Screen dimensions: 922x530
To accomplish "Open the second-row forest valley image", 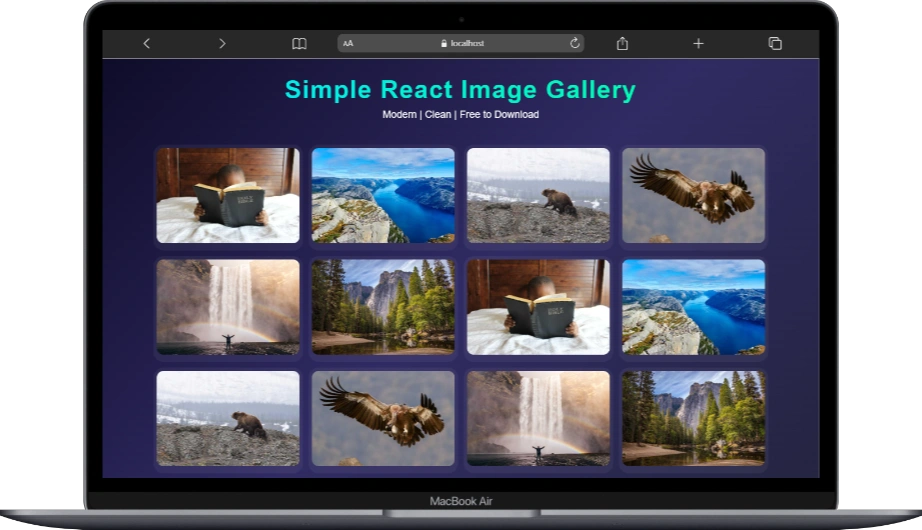I will pyautogui.click(x=383, y=307).
